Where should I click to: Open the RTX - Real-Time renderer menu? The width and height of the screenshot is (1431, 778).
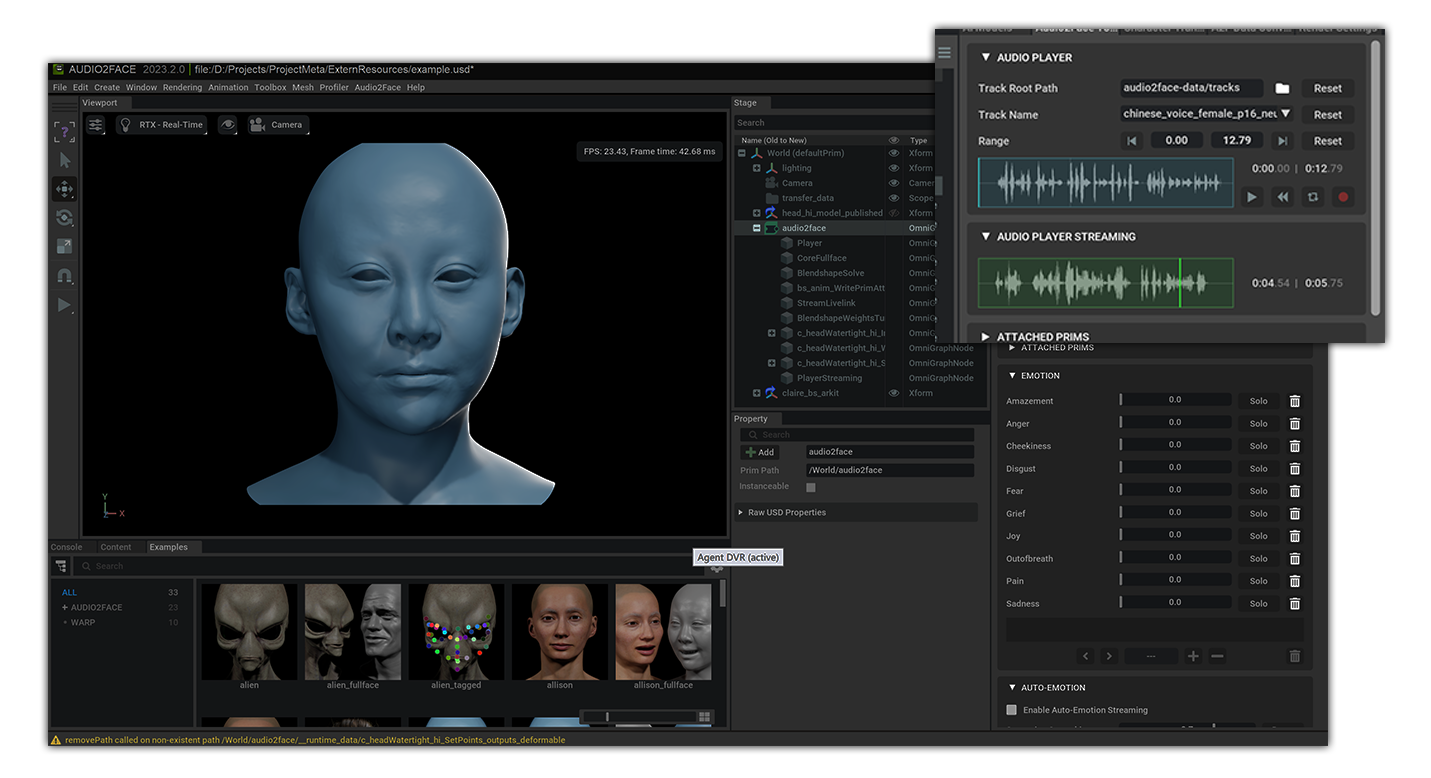point(161,125)
